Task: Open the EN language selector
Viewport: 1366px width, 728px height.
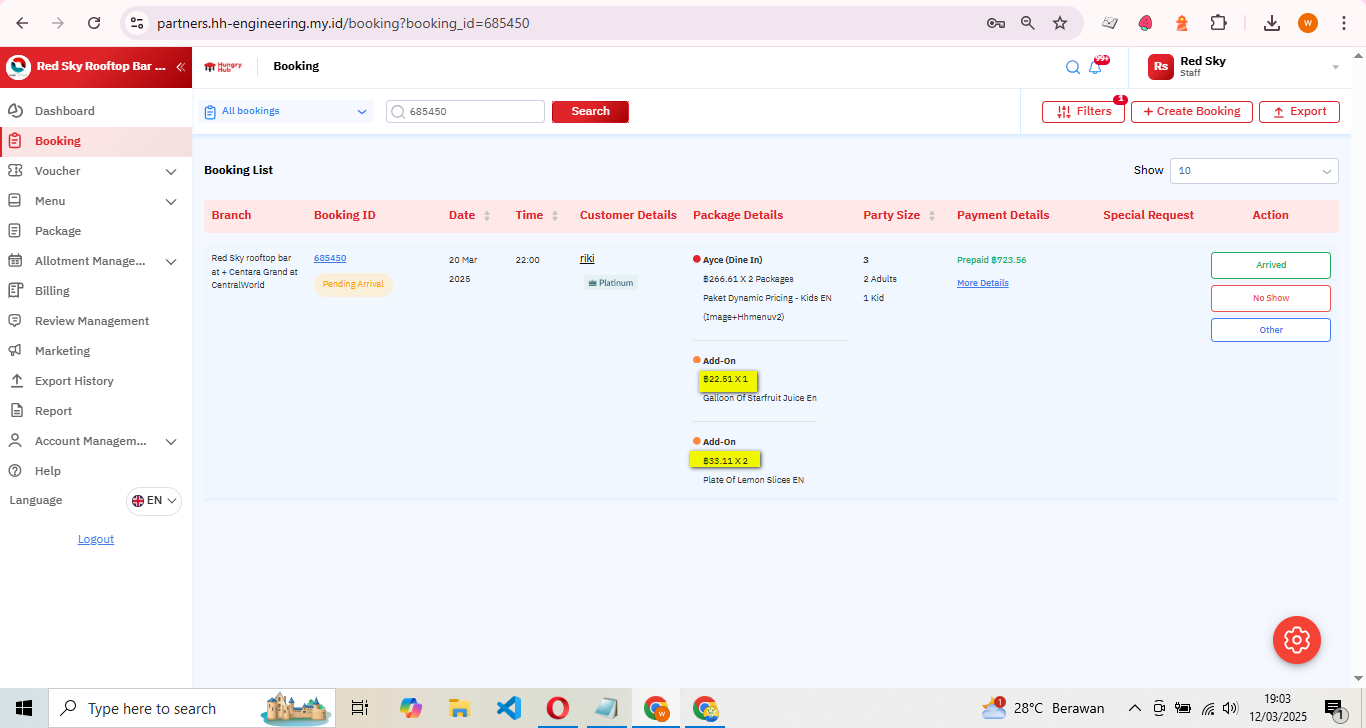Action: click(154, 501)
